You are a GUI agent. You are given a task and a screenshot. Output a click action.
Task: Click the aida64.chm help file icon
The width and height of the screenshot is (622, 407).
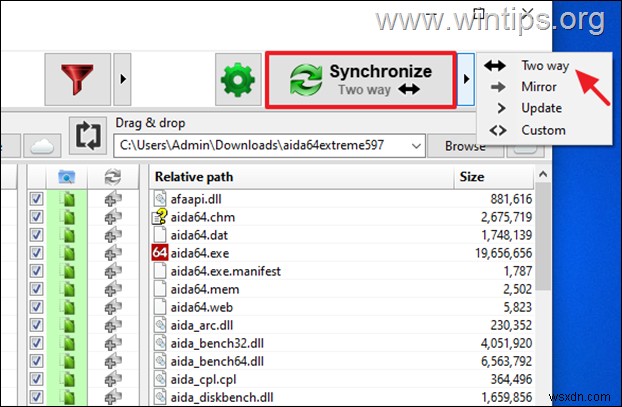[160, 217]
